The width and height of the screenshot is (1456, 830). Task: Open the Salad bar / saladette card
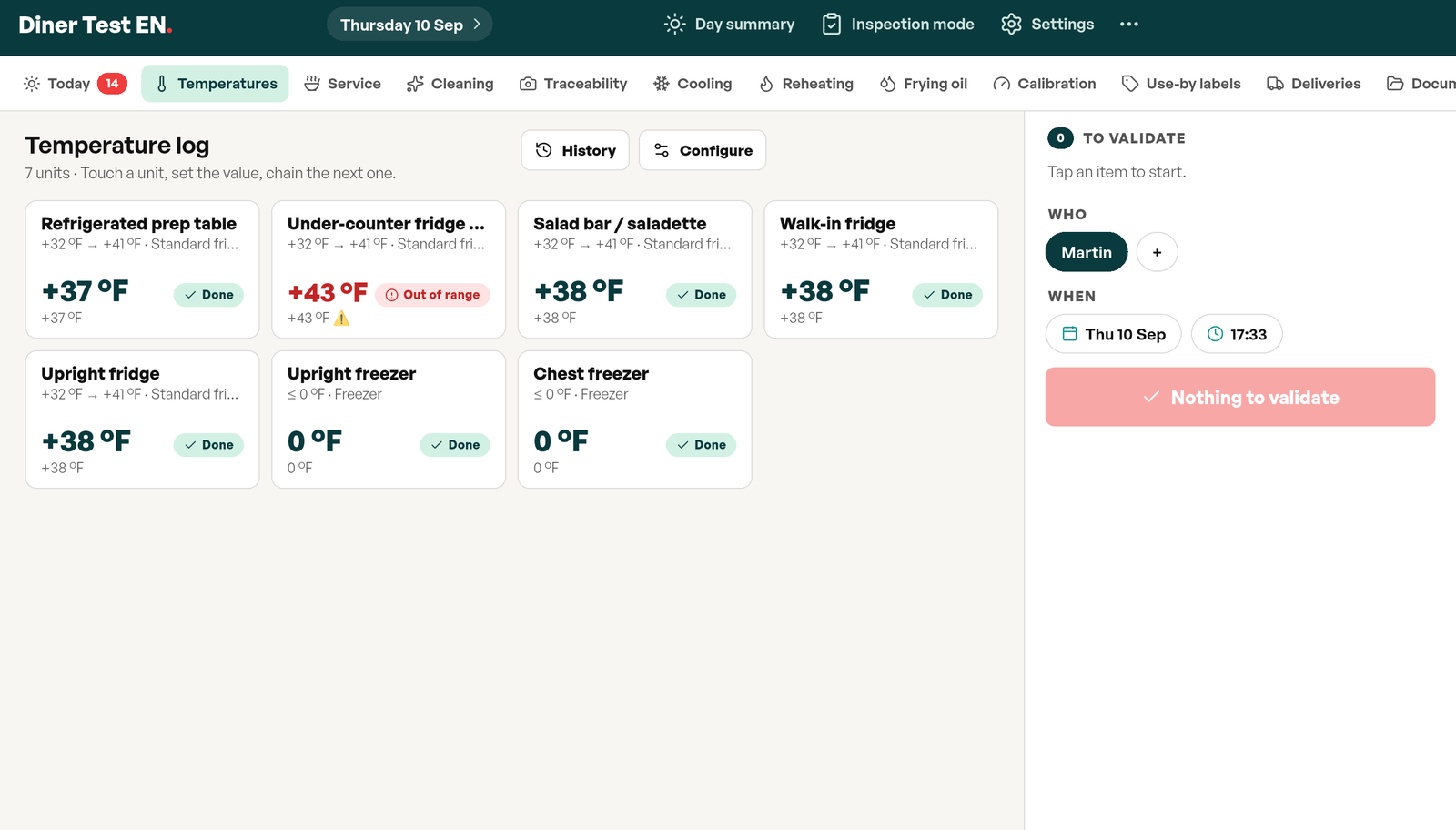coord(635,269)
